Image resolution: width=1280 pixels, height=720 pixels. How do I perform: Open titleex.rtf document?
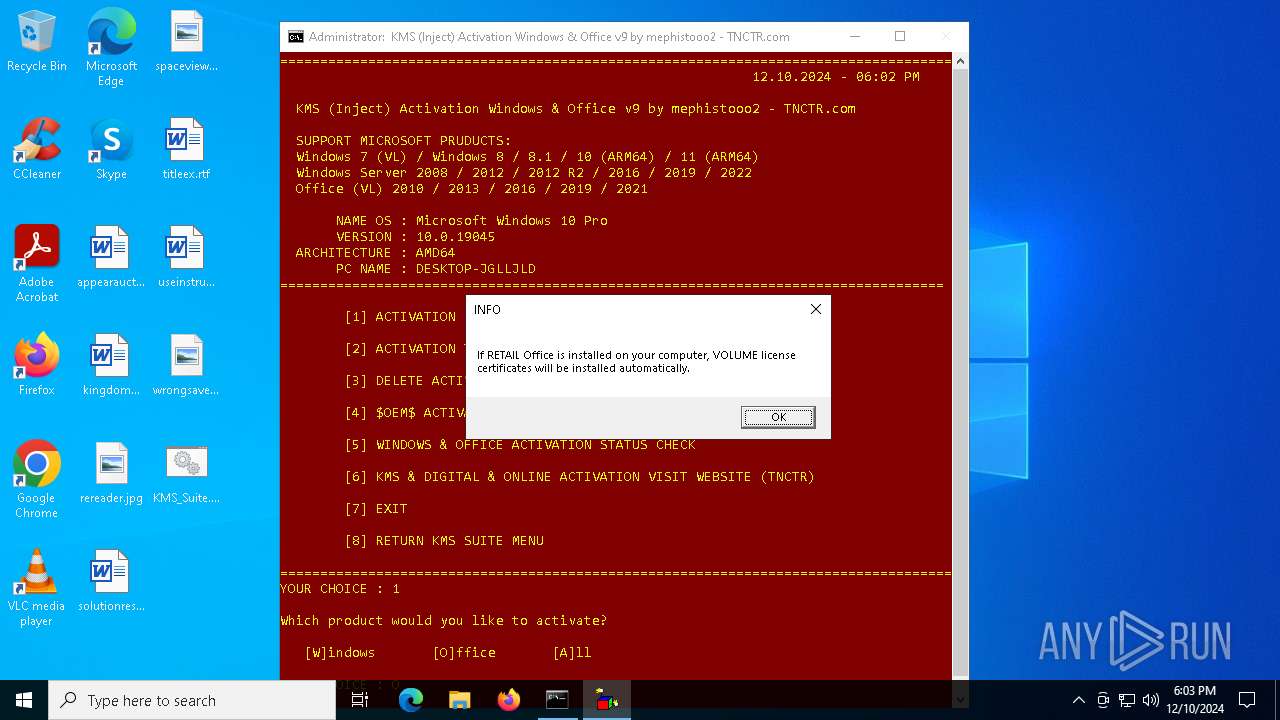click(x=186, y=149)
